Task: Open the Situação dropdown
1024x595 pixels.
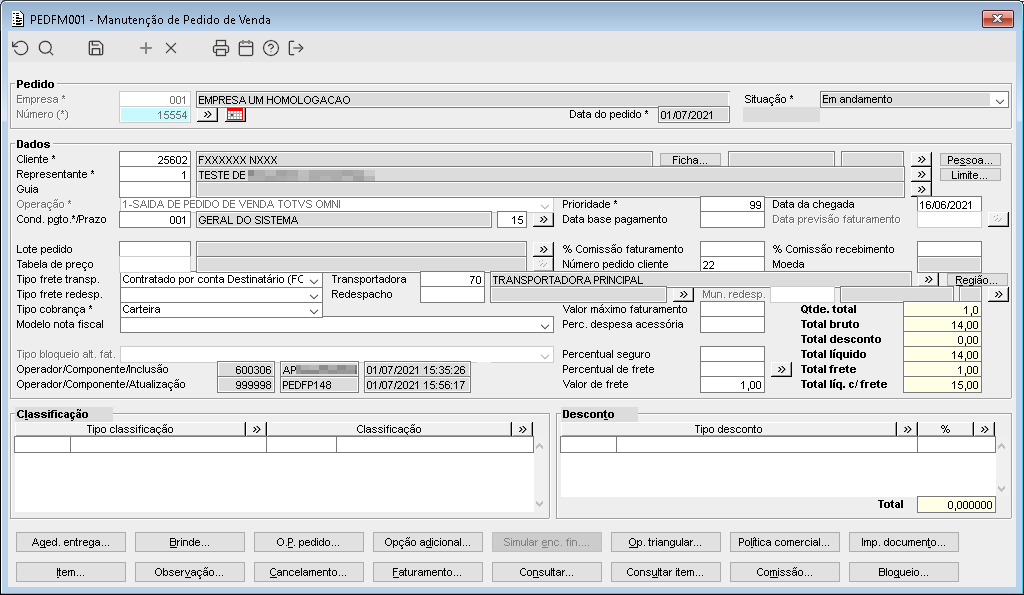Action: (x=999, y=100)
